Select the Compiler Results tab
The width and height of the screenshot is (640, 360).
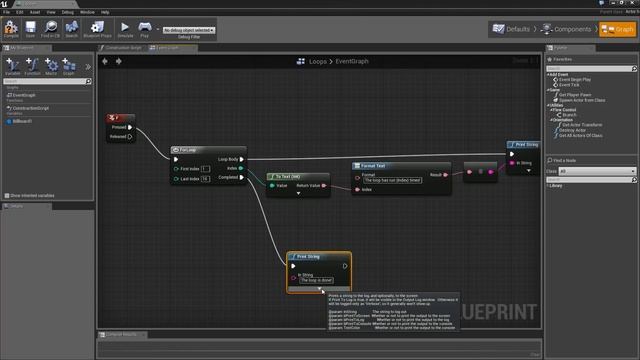pyautogui.click(x=121, y=335)
